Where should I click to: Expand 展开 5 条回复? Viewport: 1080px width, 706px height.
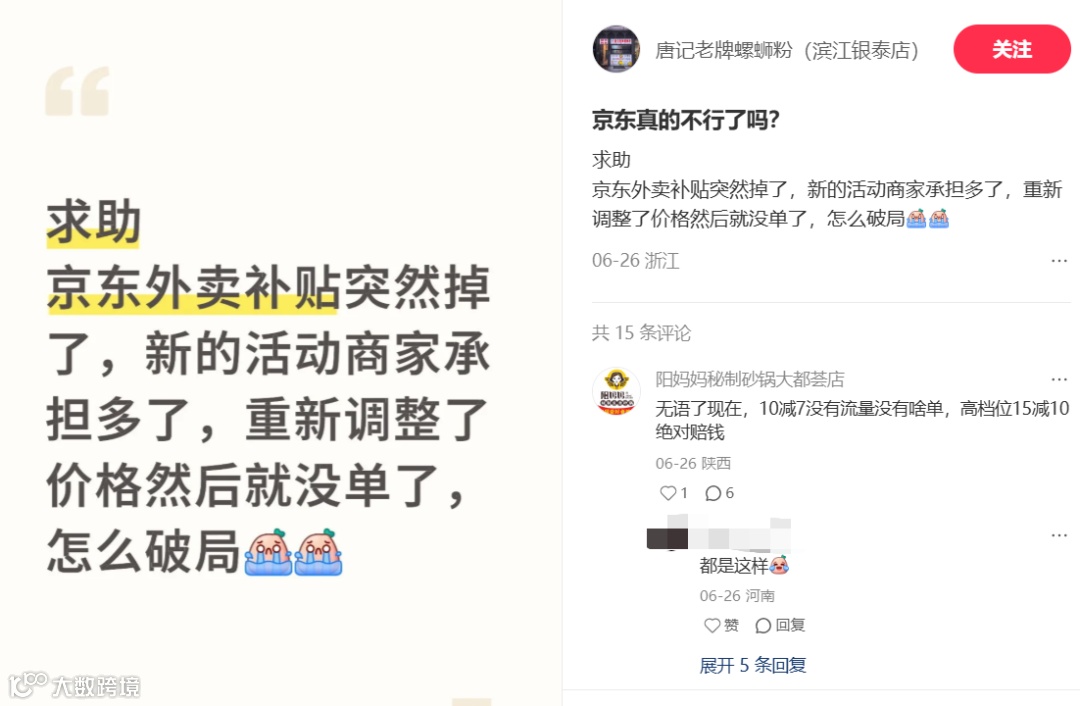point(752,665)
